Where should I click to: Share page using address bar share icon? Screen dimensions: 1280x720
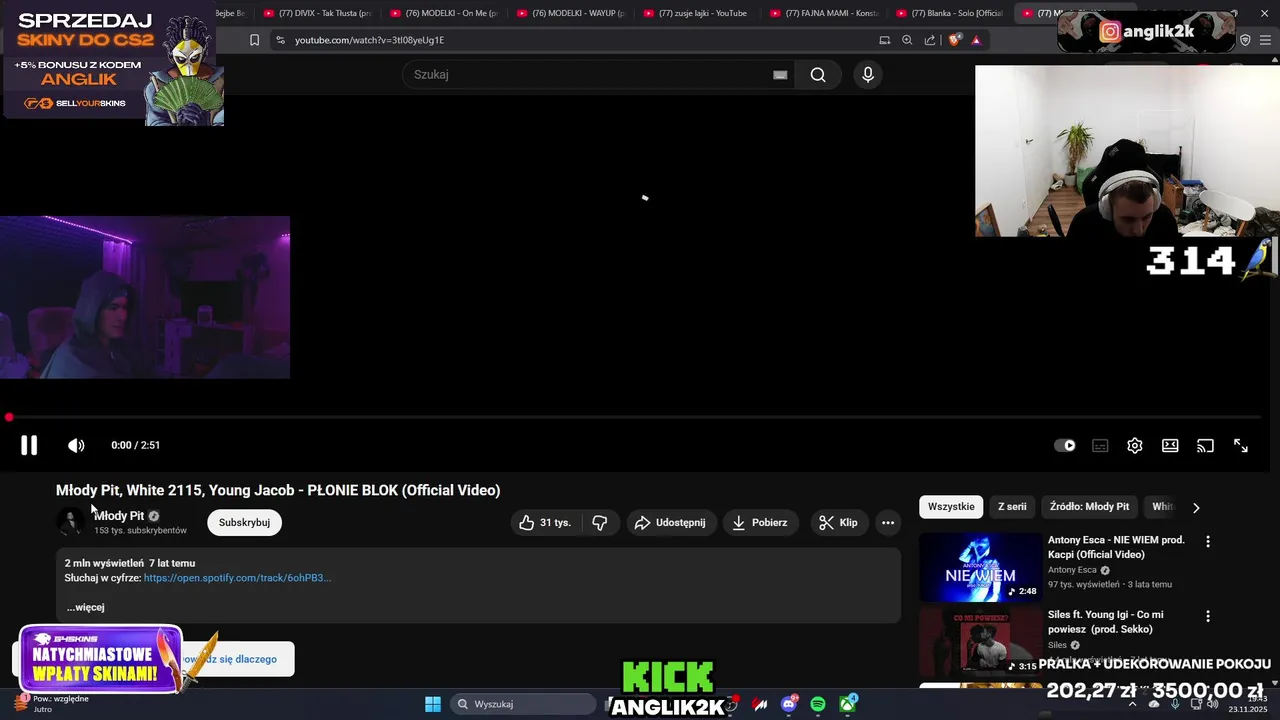(930, 40)
